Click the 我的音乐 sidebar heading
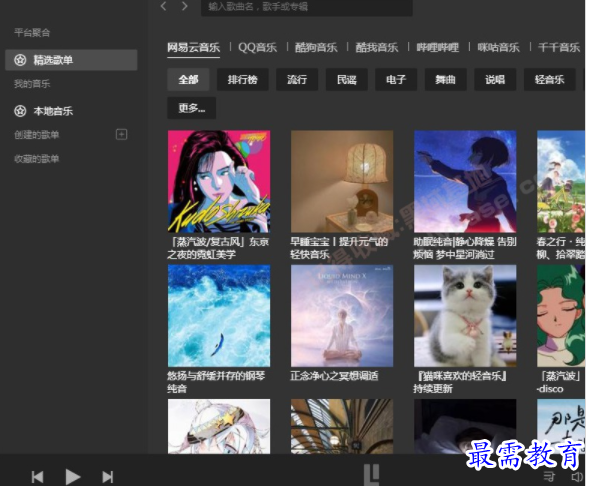This screenshot has width=590, height=486. [32, 84]
